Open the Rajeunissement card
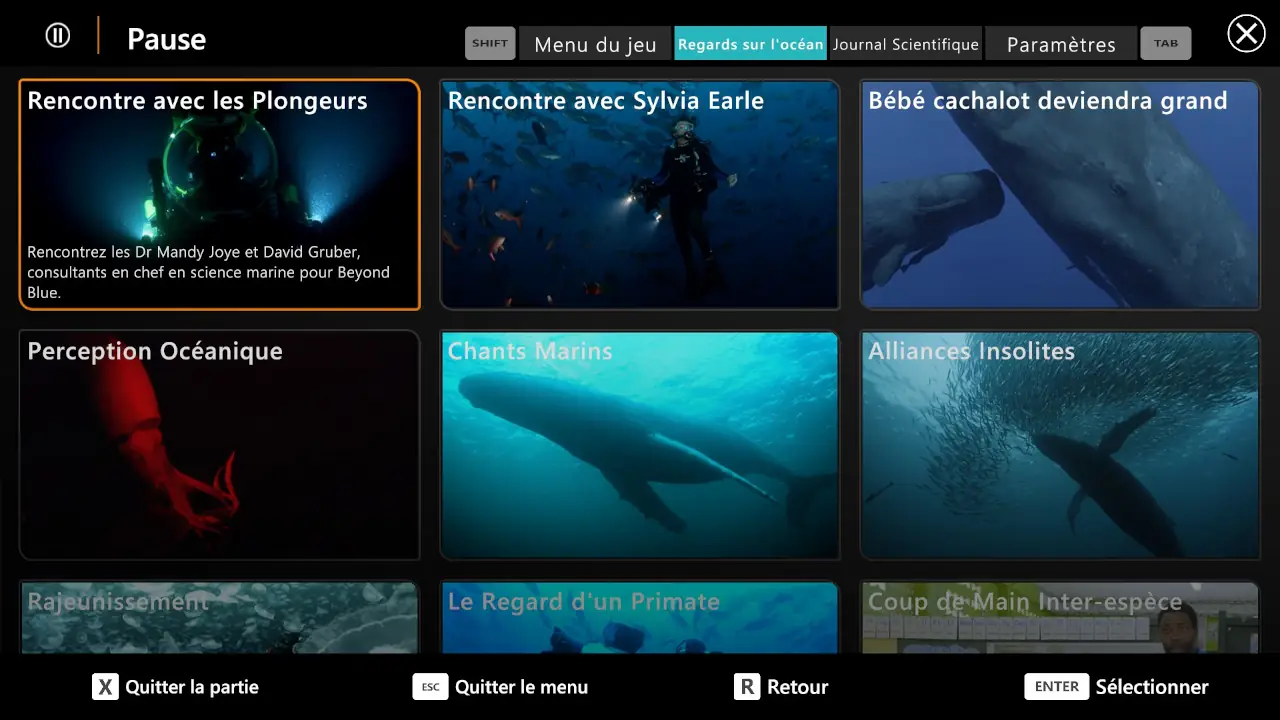1280x720 pixels. (219, 617)
